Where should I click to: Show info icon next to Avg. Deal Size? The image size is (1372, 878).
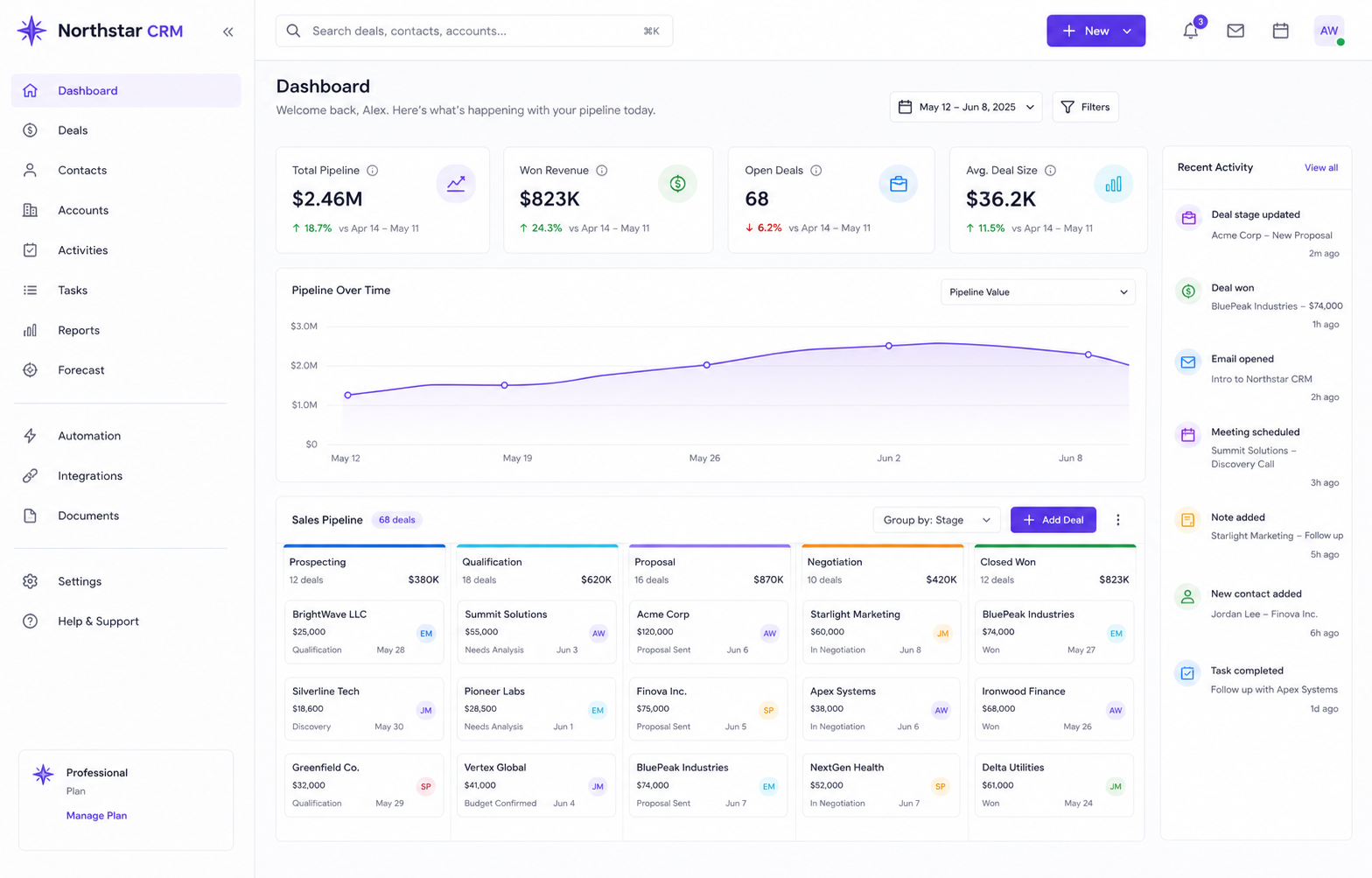1050,171
